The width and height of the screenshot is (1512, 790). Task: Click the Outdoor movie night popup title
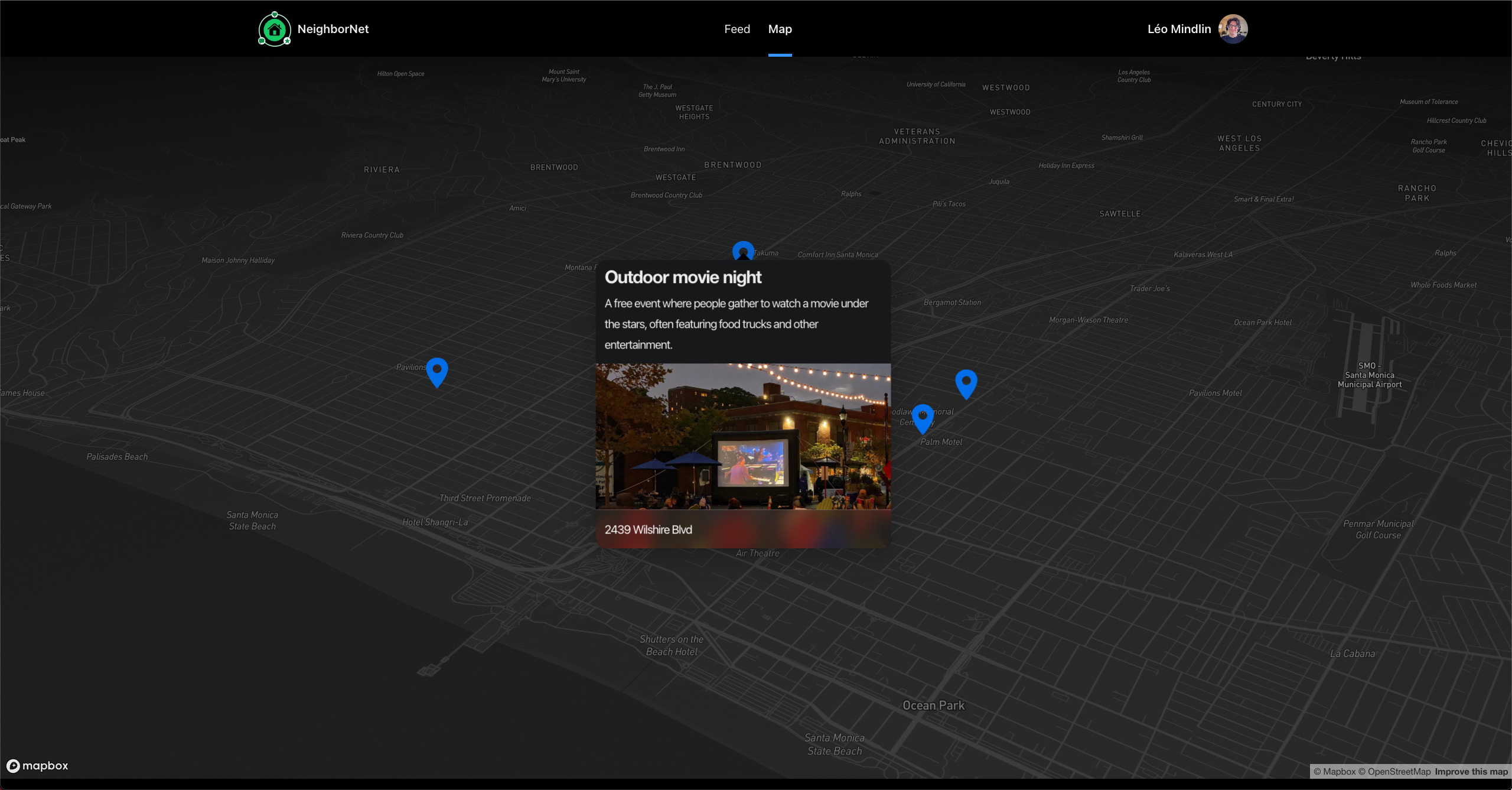tap(683, 277)
